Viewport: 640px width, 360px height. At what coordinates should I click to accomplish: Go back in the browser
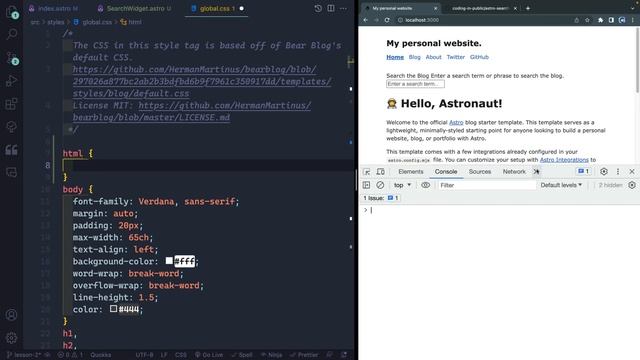366,20
